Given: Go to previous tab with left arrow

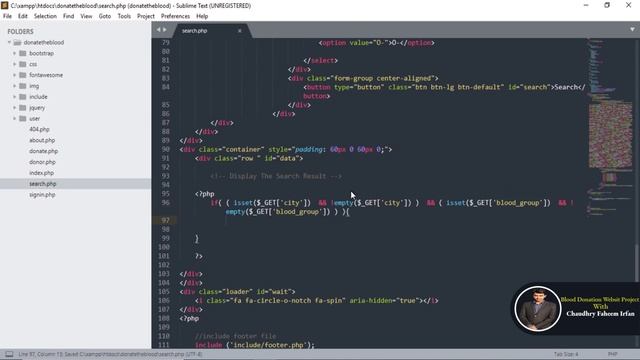Looking at the screenshot, I should [158, 29].
